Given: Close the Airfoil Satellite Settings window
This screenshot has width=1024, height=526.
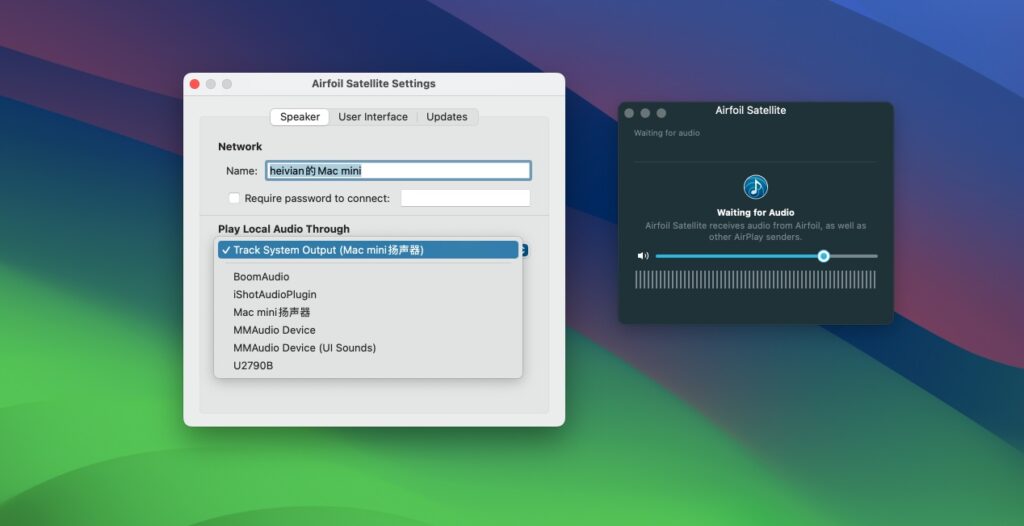Looking at the screenshot, I should tap(195, 84).
